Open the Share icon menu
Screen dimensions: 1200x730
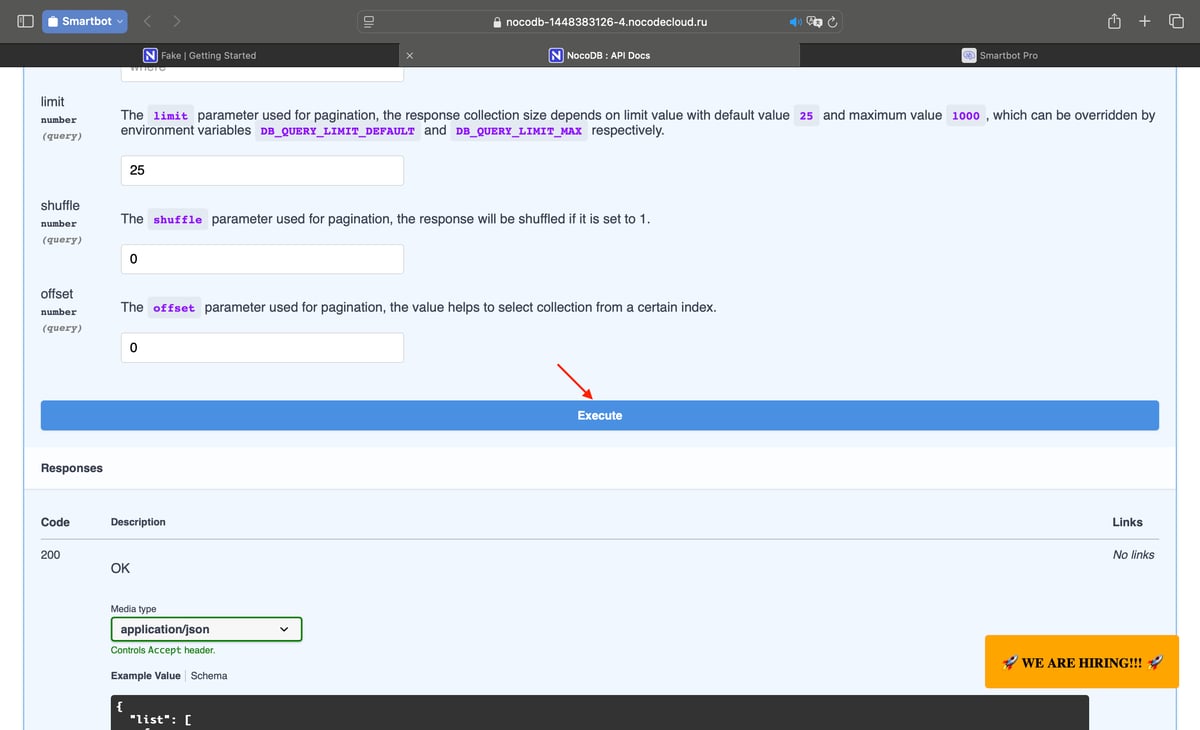1114,21
